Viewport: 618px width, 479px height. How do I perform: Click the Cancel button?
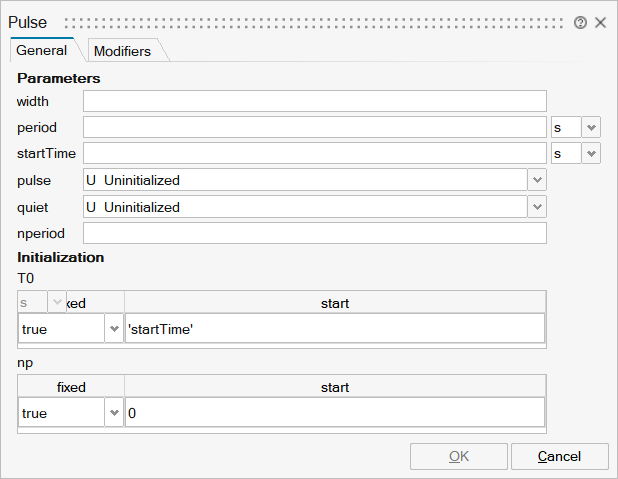pyautogui.click(x=559, y=456)
